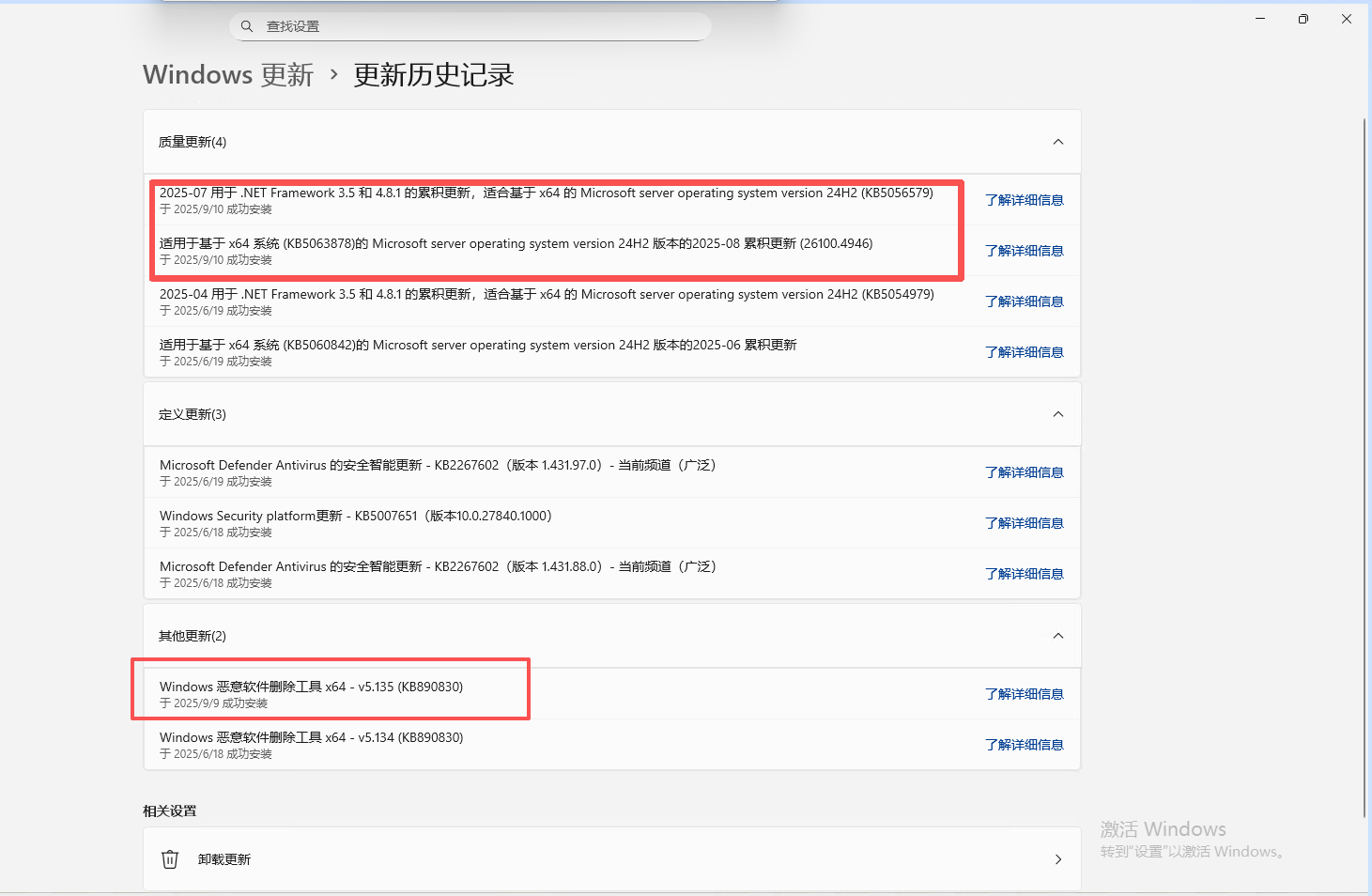Image resolution: width=1372 pixels, height=896 pixels.
Task: Open 了解详细信息 for Defender update version 1.431.97.0
Action: point(1025,471)
